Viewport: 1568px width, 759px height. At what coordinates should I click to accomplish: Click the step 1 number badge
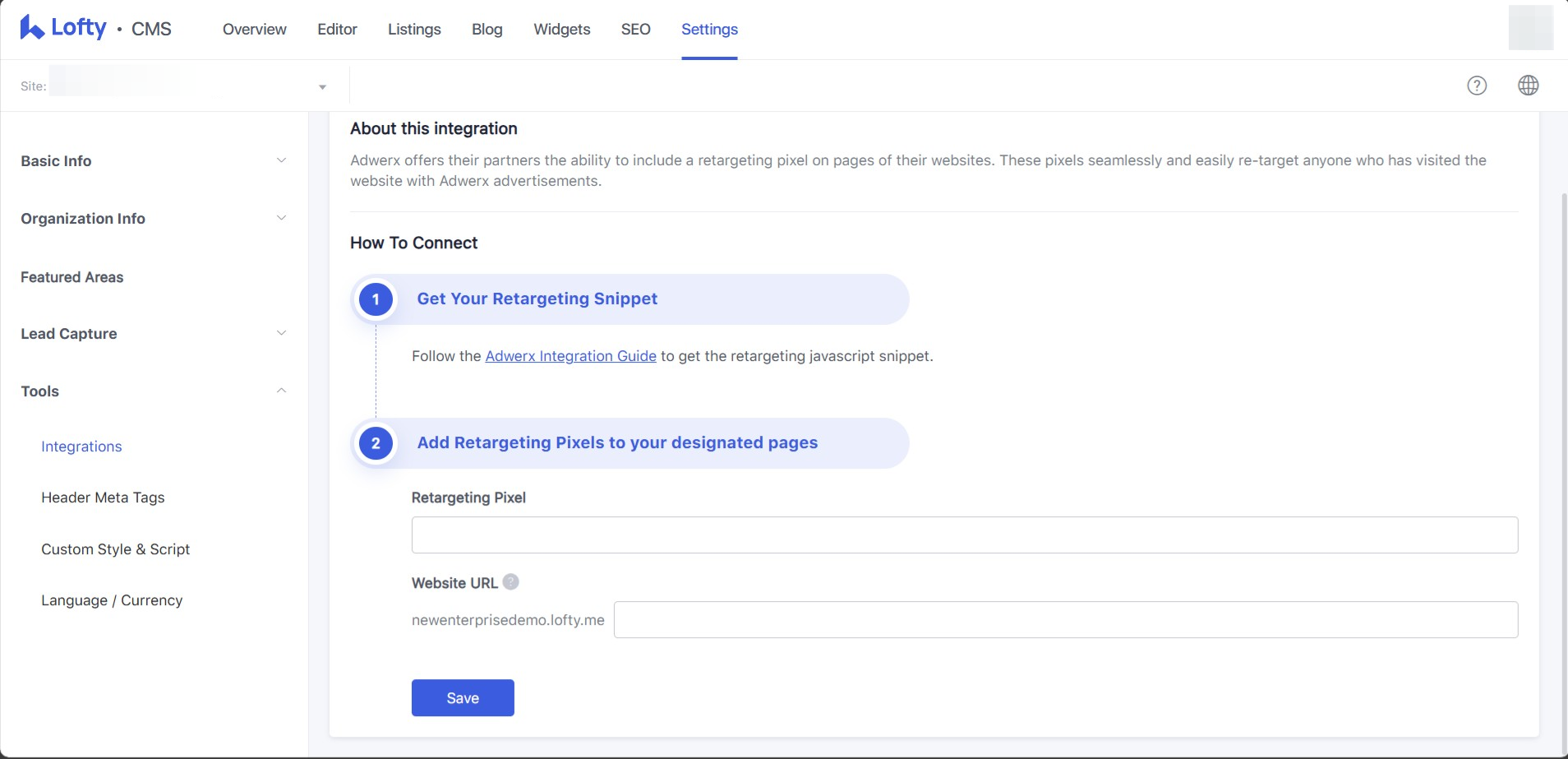(x=376, y=299)
